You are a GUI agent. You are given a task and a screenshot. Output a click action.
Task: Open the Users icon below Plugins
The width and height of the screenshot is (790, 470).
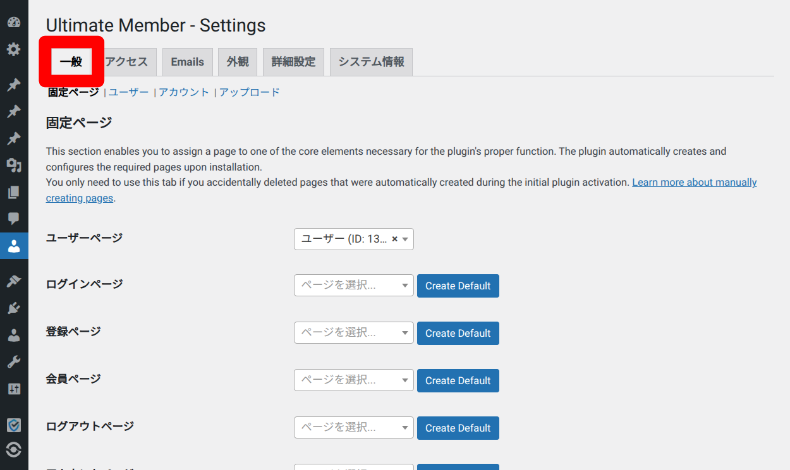pos(14,335)
